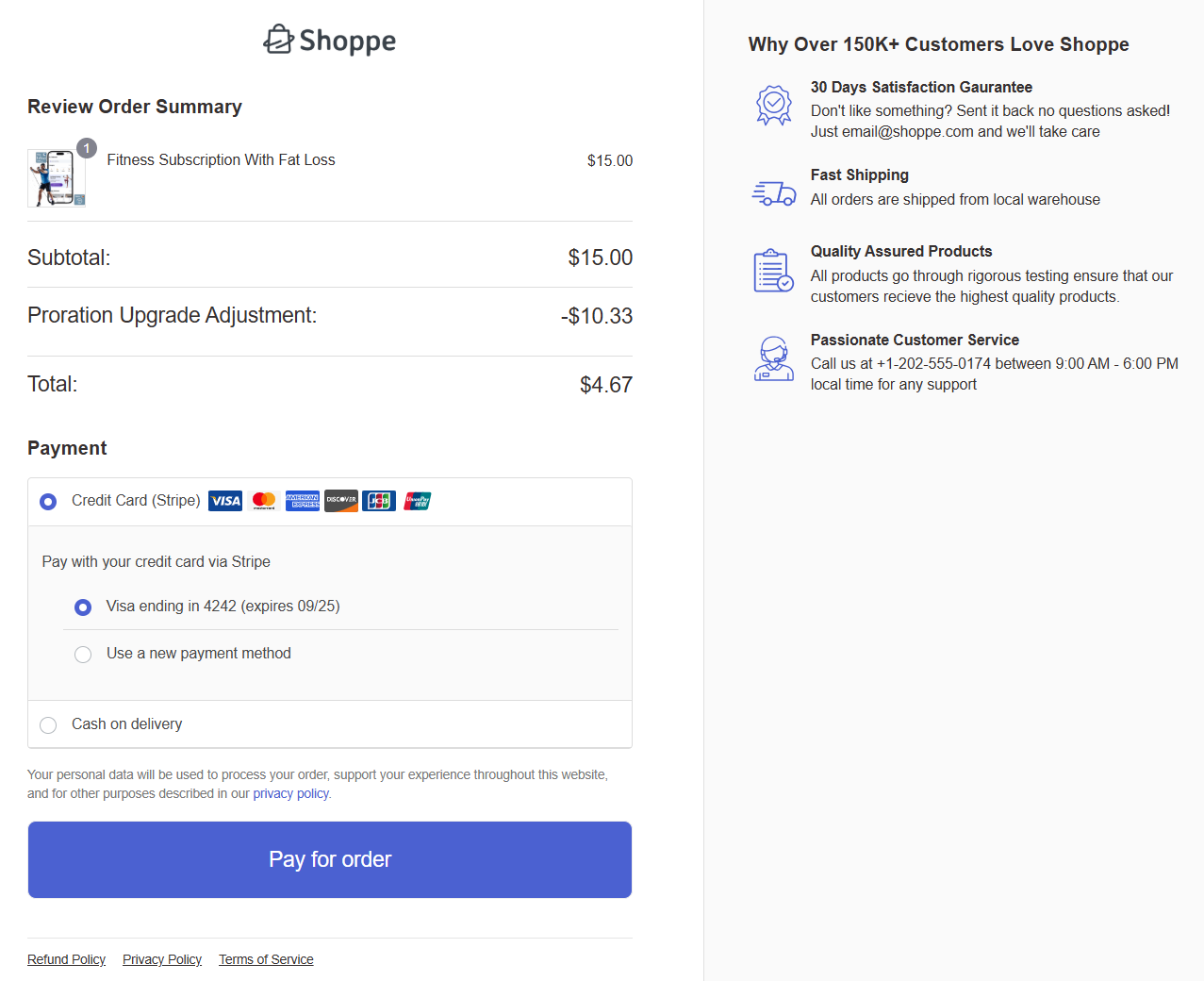Click the JCB card icon
The image size is (1204, 981).
click(378, 501)
